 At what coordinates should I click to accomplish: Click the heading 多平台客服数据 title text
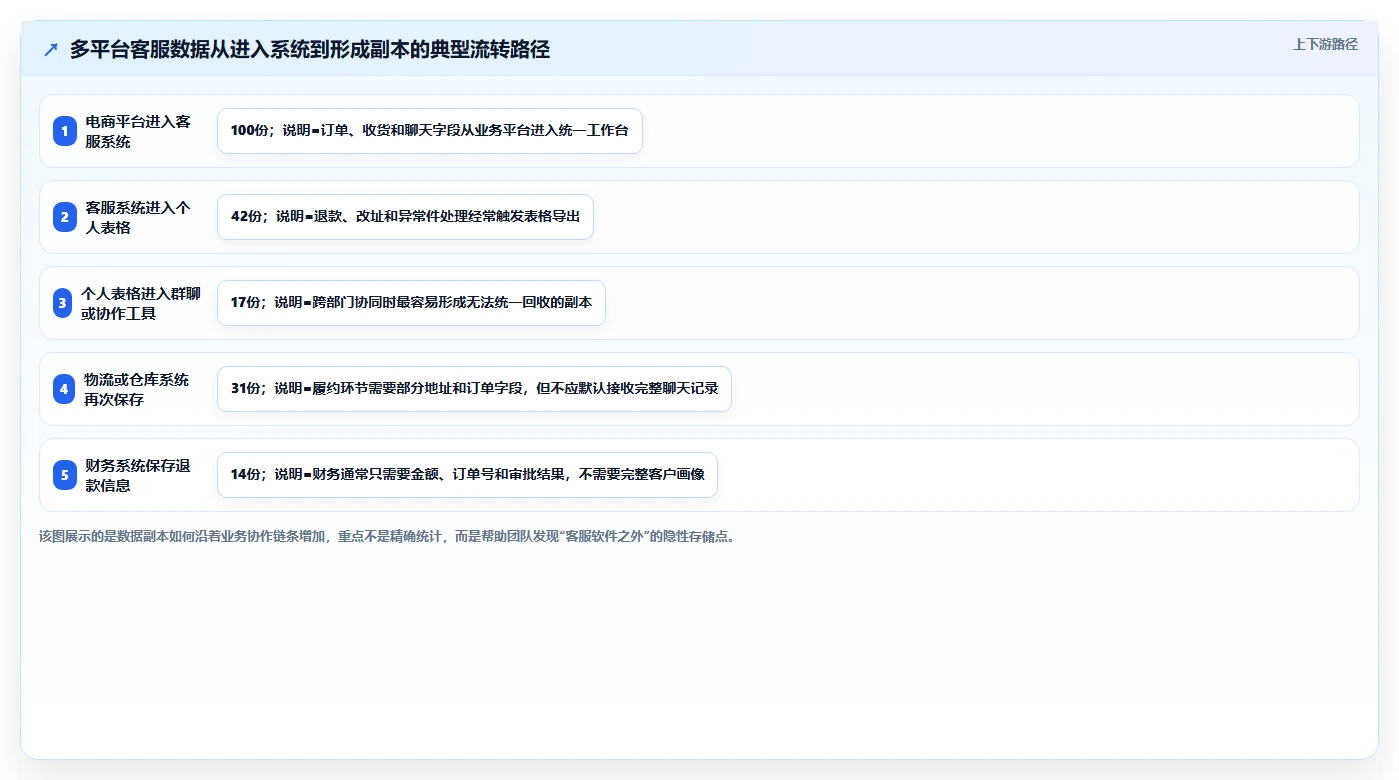310,50
